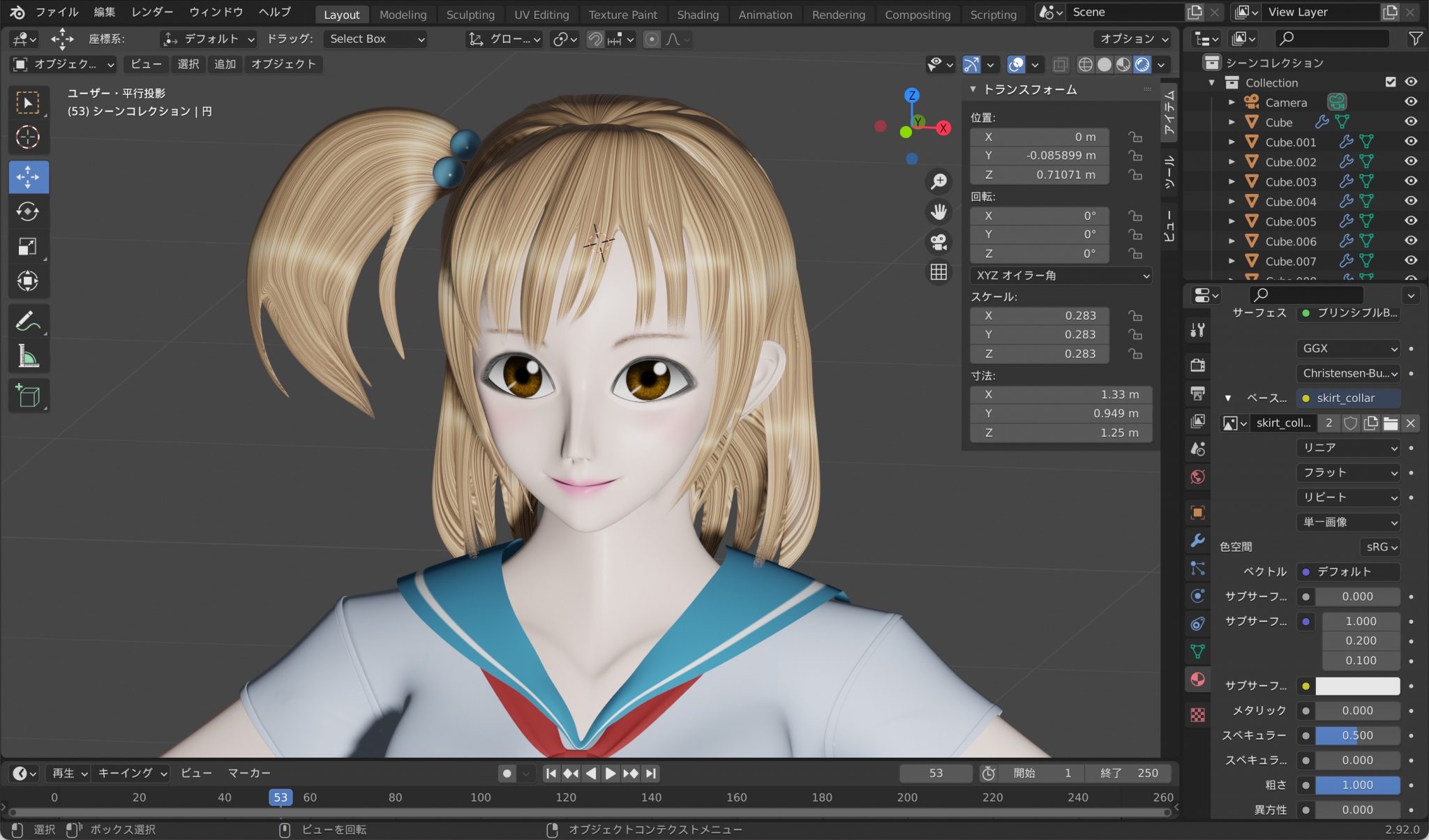Open the Modifier Properties tab (wrench icon)
Viewport: 1429px width, 840px height.
[1197, 541]
